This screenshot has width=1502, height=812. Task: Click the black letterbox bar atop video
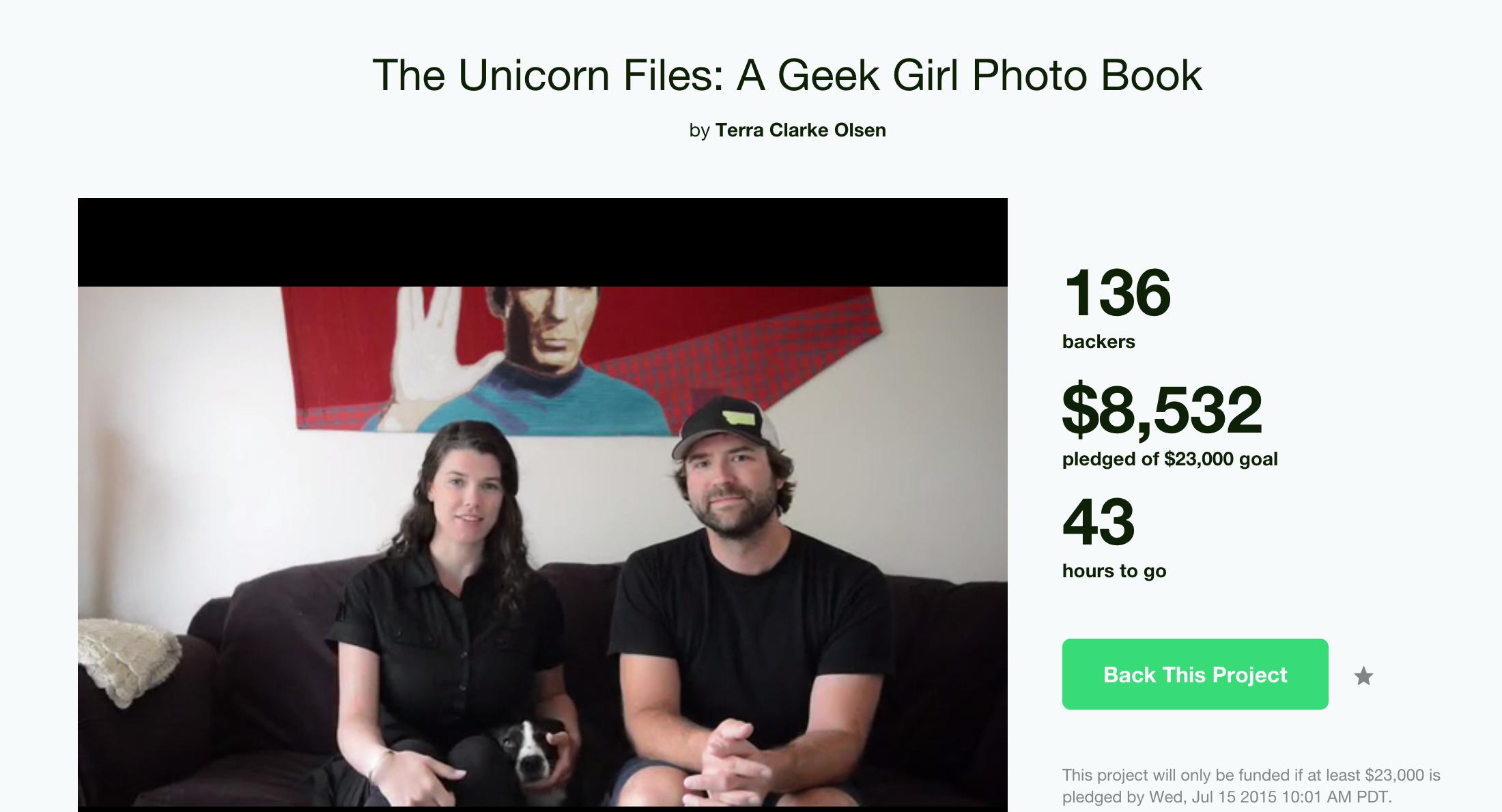pyautogui.click(x=543, y=242)
